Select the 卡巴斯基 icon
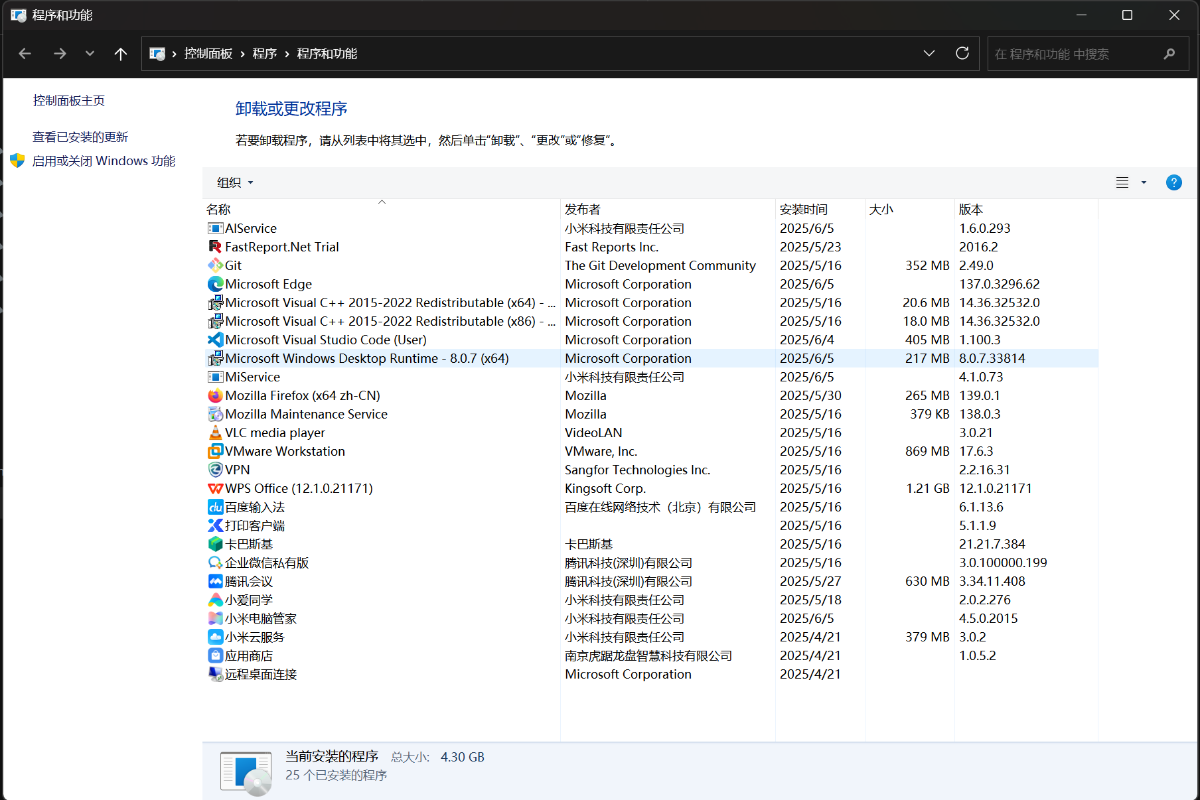The width and height of the screenshot is (1200, 800). pos(215,544)
